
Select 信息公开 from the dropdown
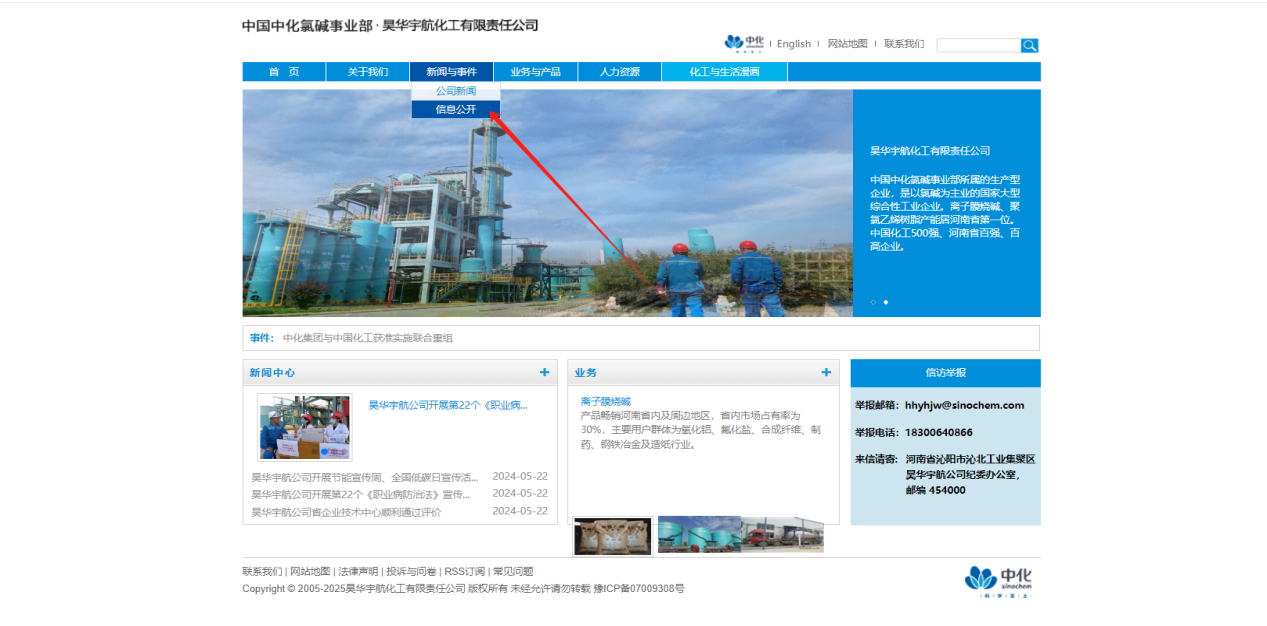click(456, 110)
